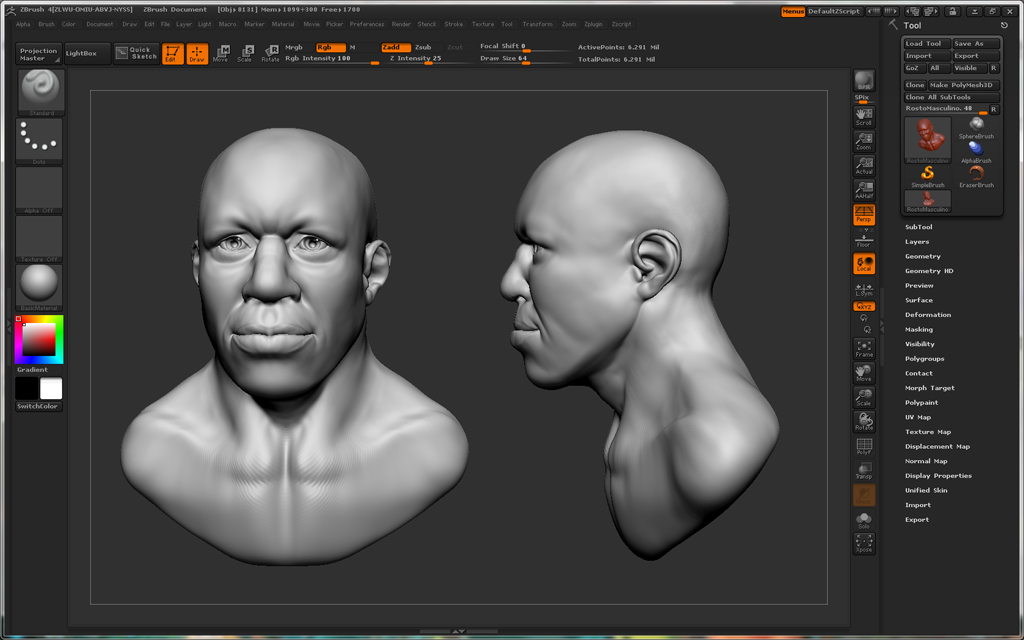Image resolution: width=1024 pixels, height=640 pixels.
Task: Open the Stroke menu
Action: coord(454,24)
